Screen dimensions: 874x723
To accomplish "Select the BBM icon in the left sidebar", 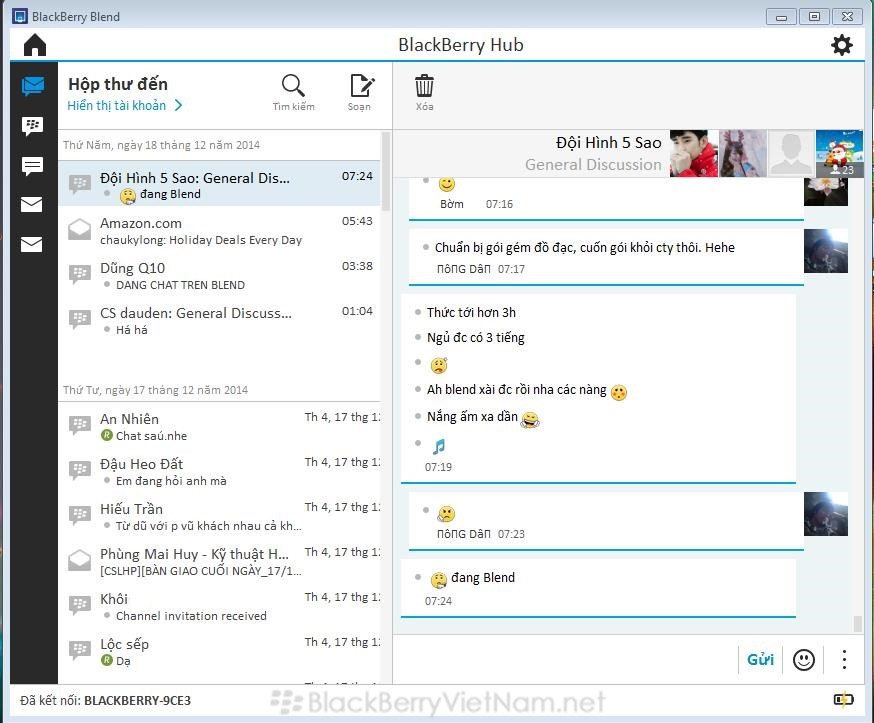I will coord(32,126).
